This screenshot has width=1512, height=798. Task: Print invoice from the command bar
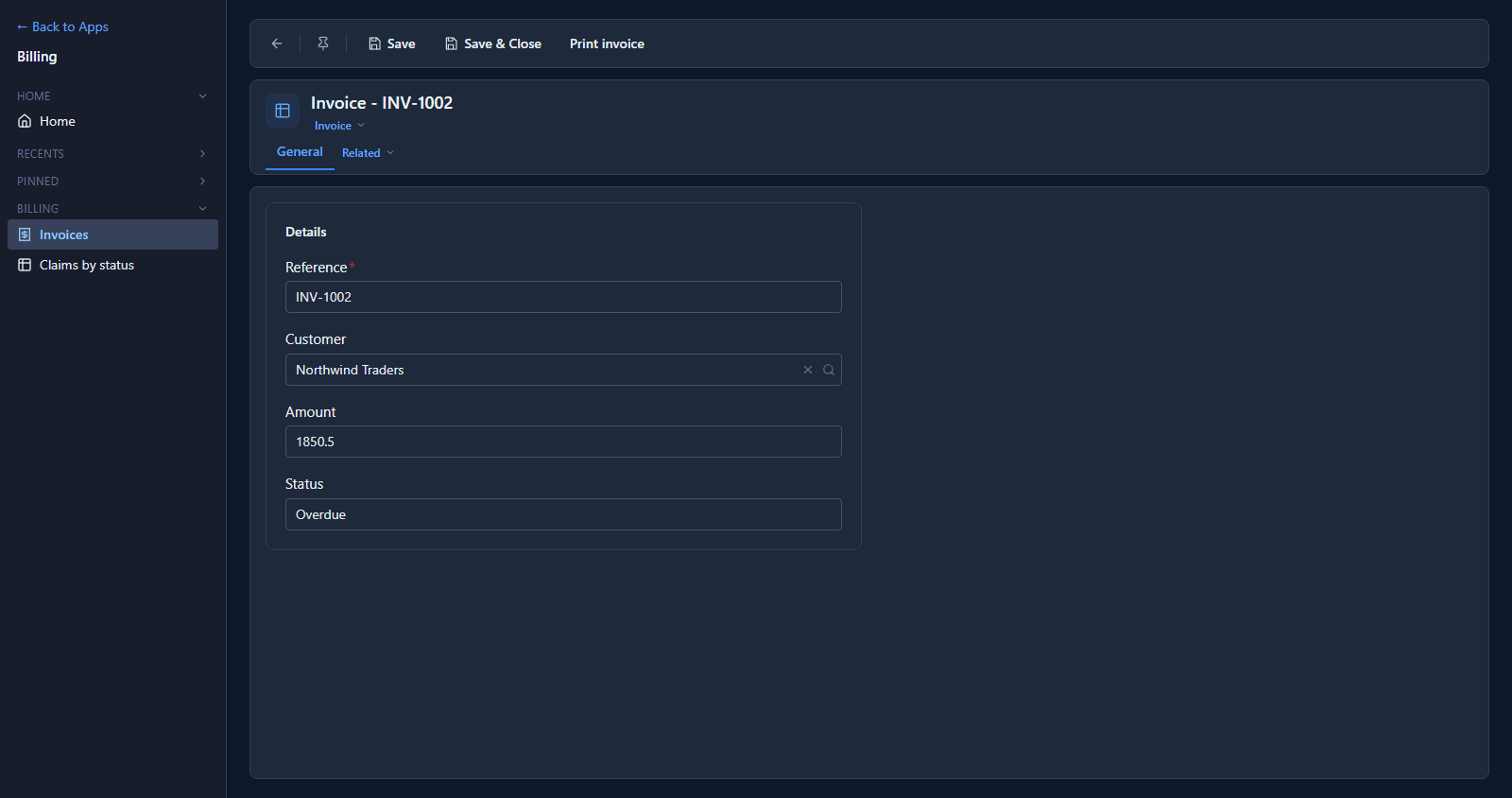[607, 43]
